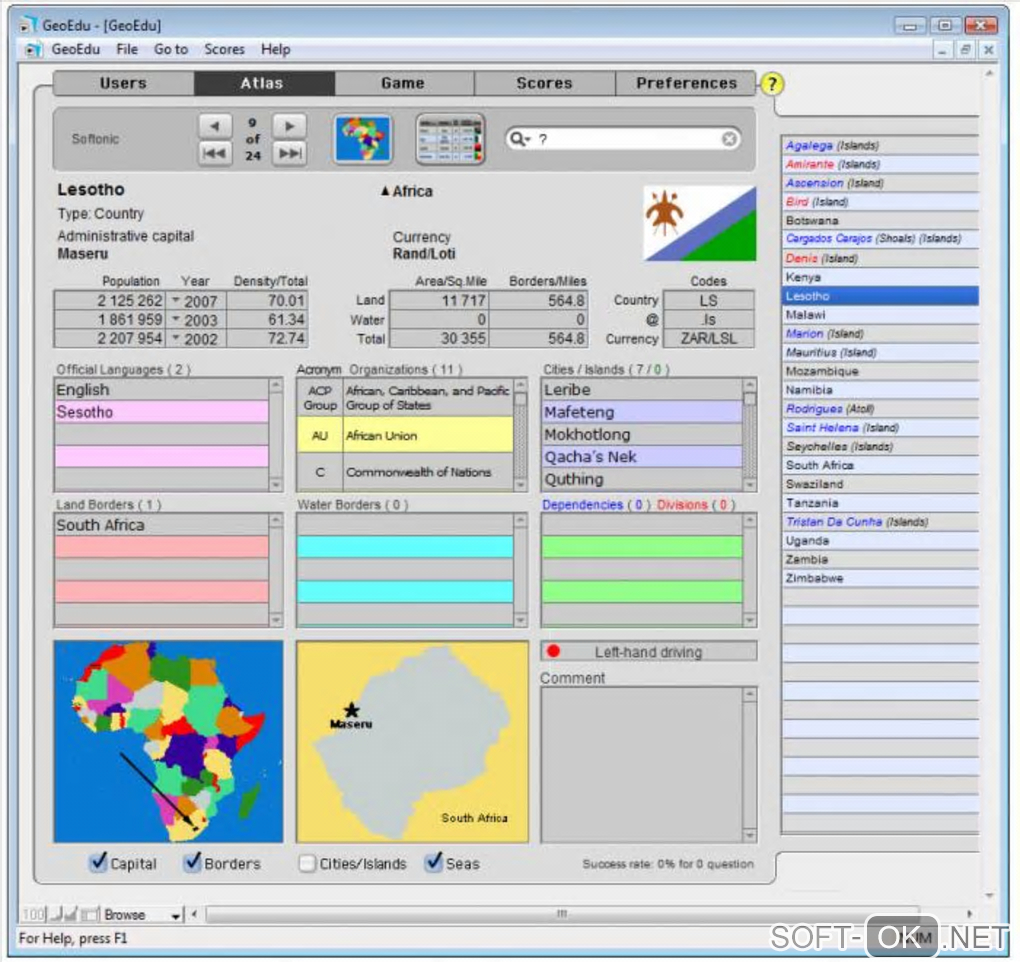Switch to the Users tab
1020x962 pixels.
pyautogui.click(x=124, y=83)
